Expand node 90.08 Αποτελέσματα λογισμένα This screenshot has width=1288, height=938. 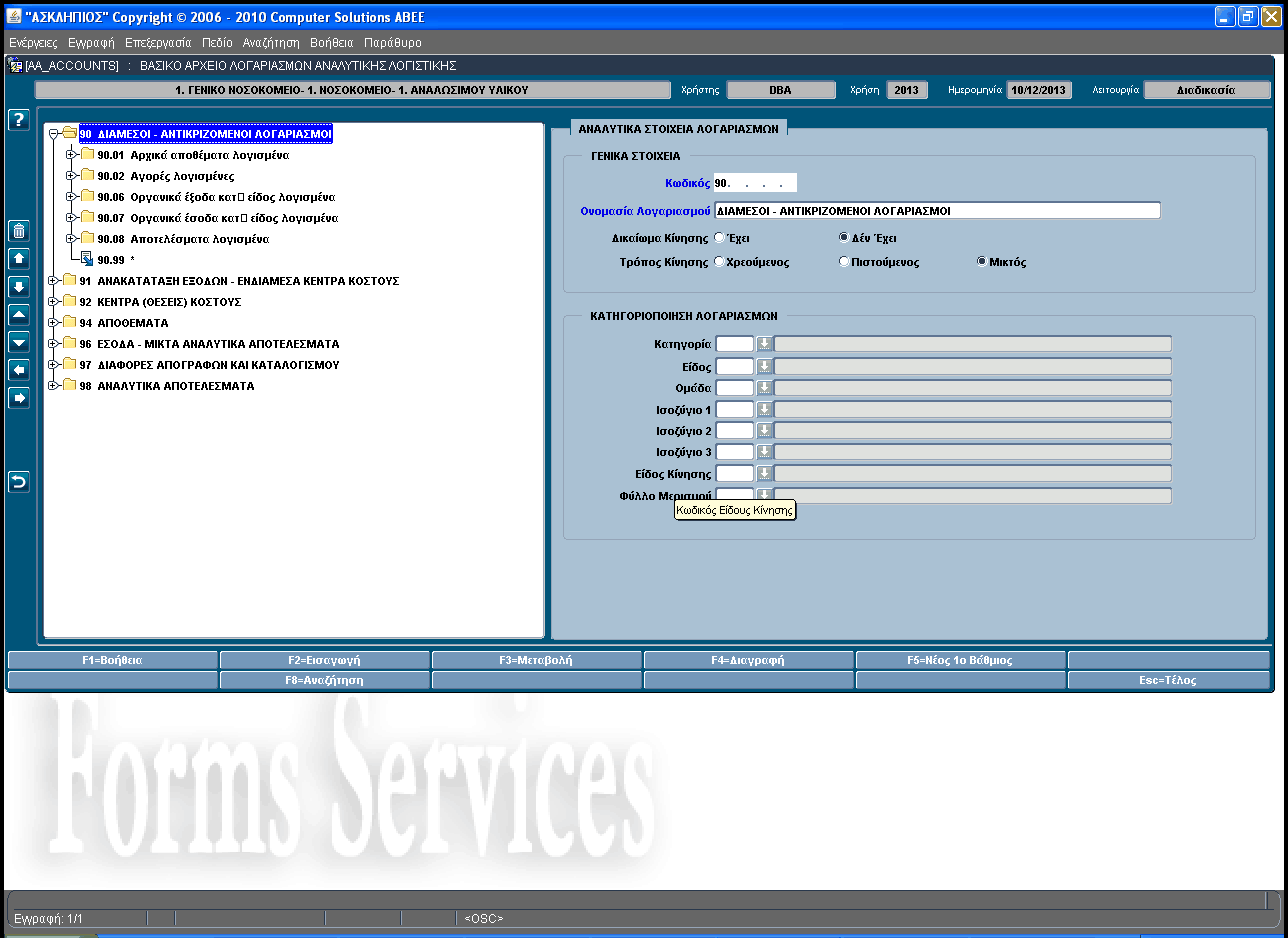[x=71, y=239]
